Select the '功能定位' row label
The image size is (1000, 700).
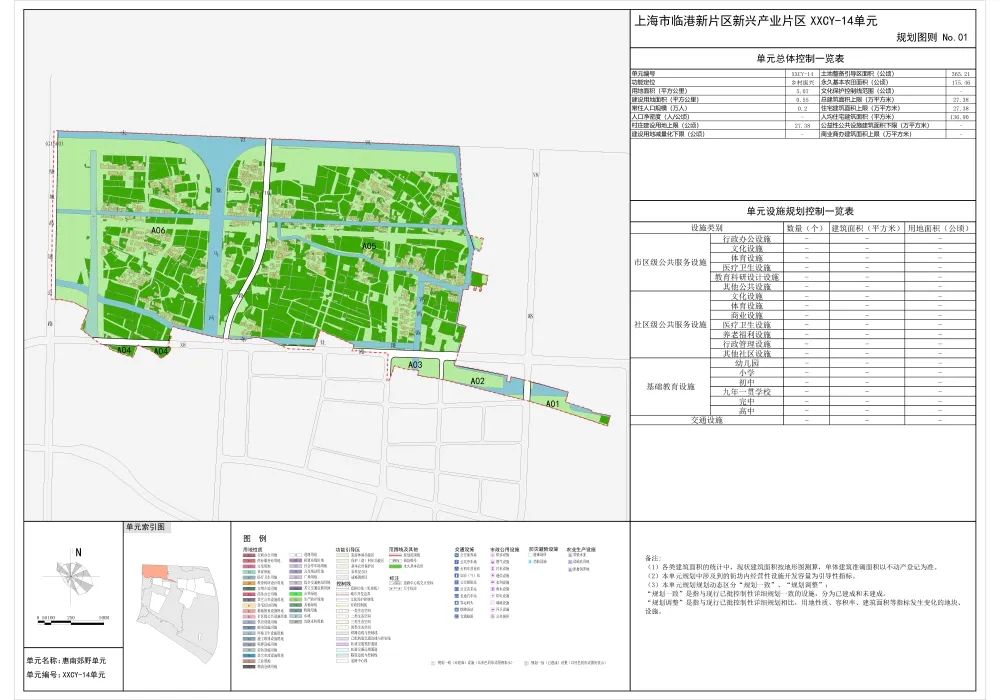(643, 82)
